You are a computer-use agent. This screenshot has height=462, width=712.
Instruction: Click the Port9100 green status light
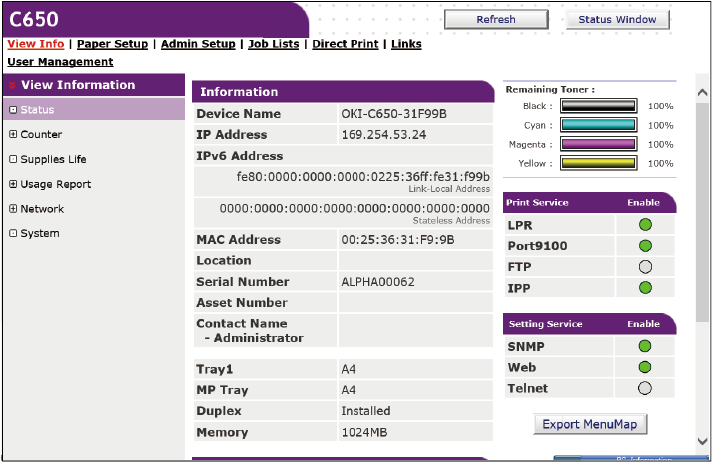[644, 246]
